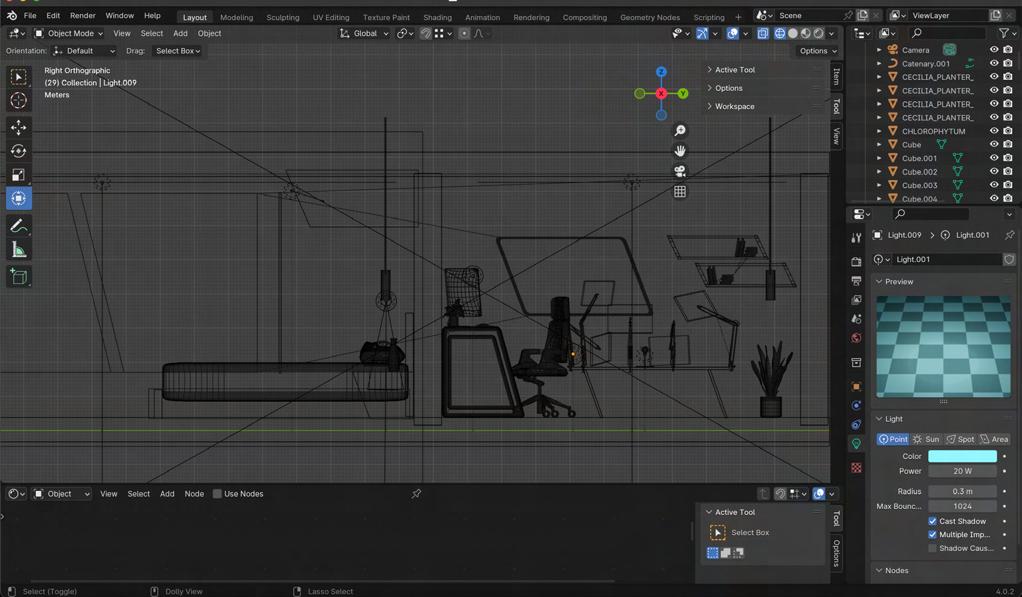The width and height of the screenshot is (1022, 597).
Task: Expand the Workspace section in sidebar
Action: [x=735, y=106]
